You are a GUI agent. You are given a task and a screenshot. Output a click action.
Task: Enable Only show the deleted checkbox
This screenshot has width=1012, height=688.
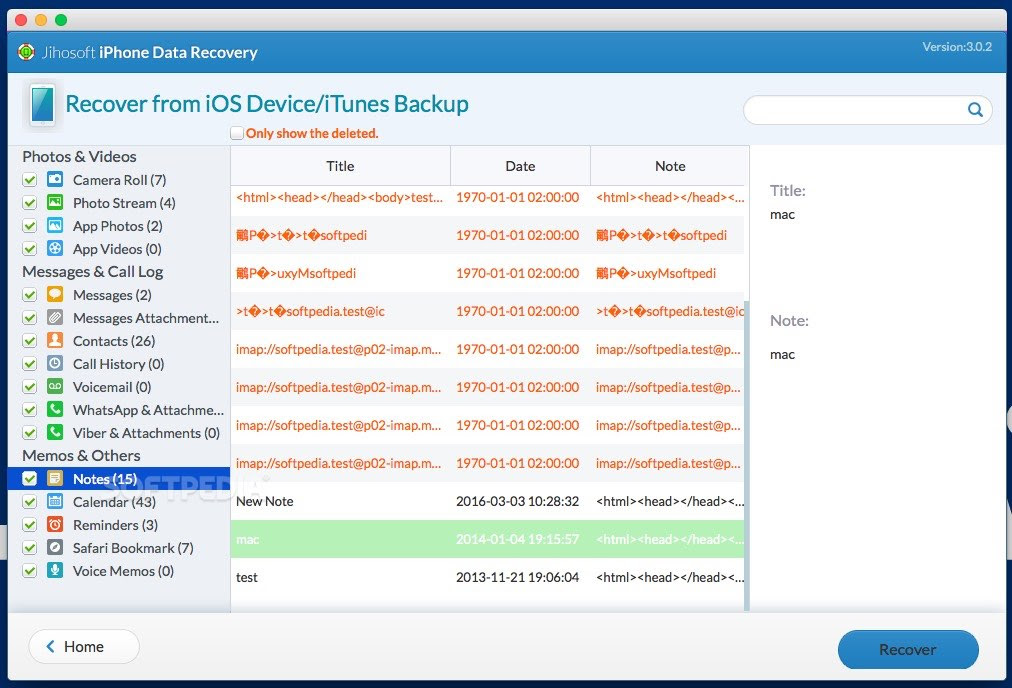tap(237, 133)
